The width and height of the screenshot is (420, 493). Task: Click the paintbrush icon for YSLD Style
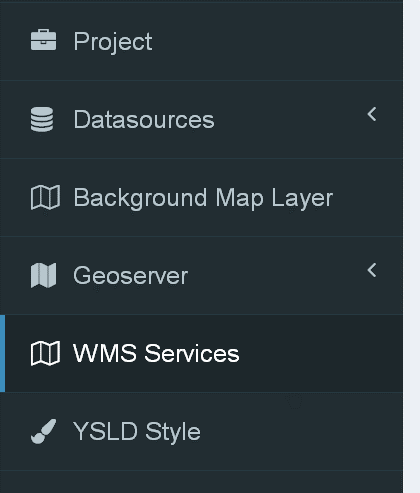(43, 431)
